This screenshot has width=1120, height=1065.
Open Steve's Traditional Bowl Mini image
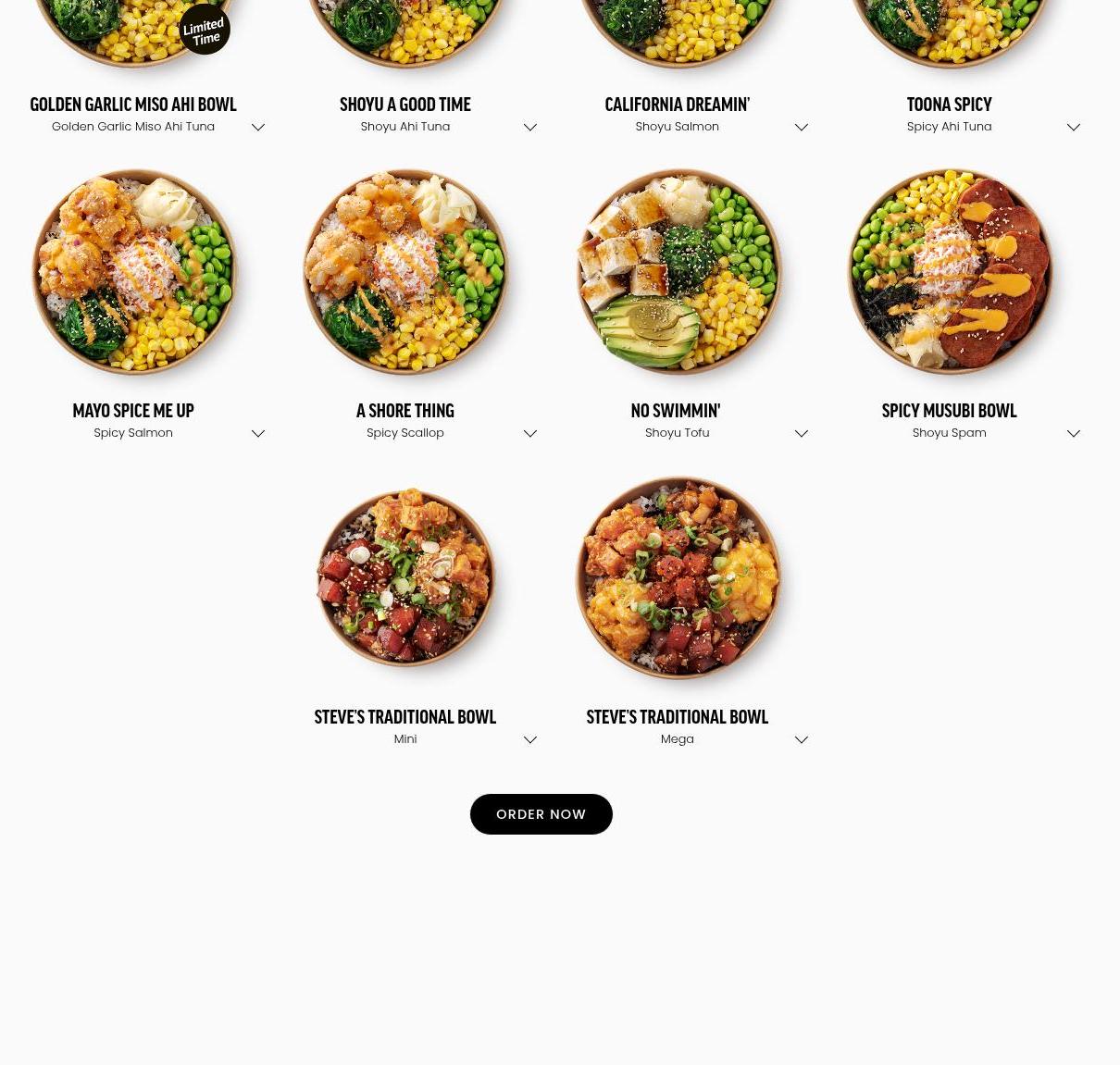click(x=406, y=577)
